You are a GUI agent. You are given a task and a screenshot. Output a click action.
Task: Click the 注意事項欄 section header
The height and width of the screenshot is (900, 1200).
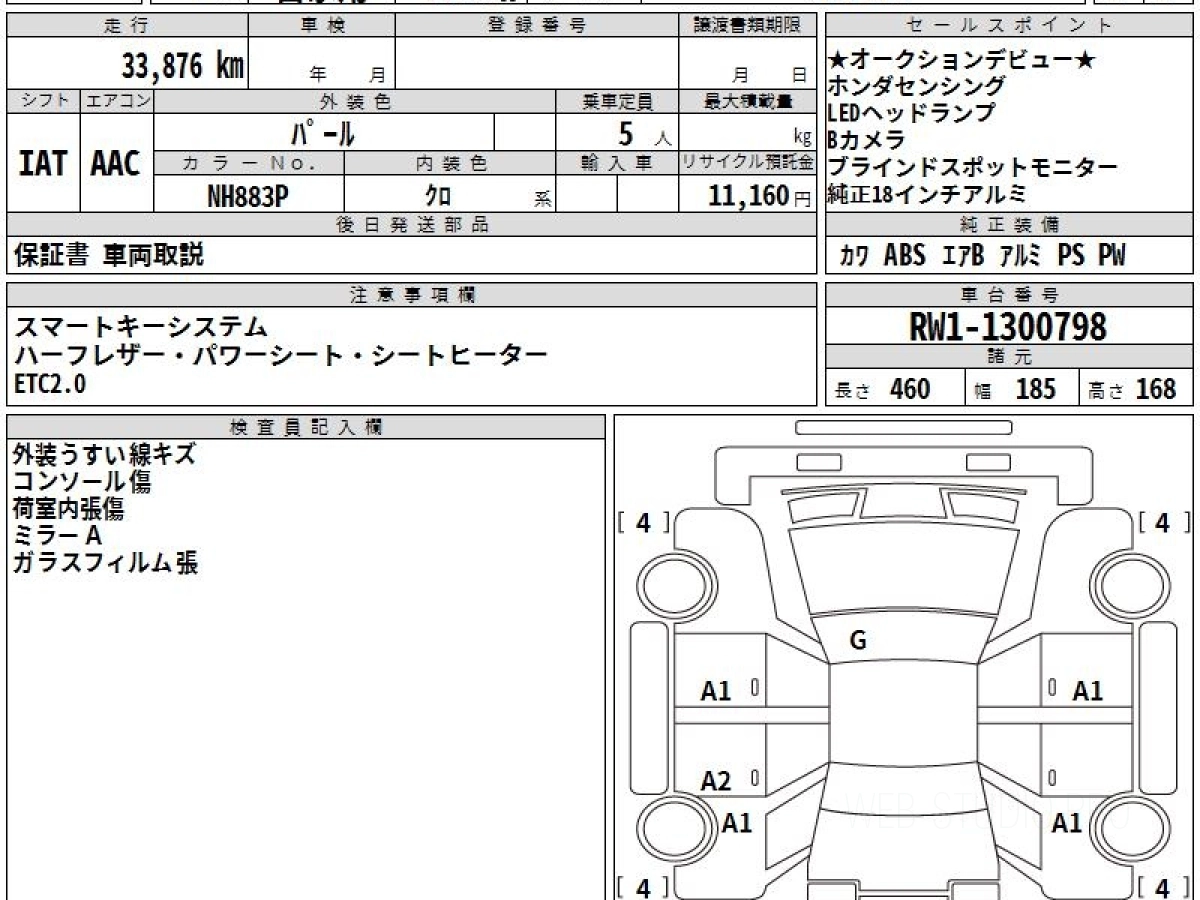coord(412,295)
